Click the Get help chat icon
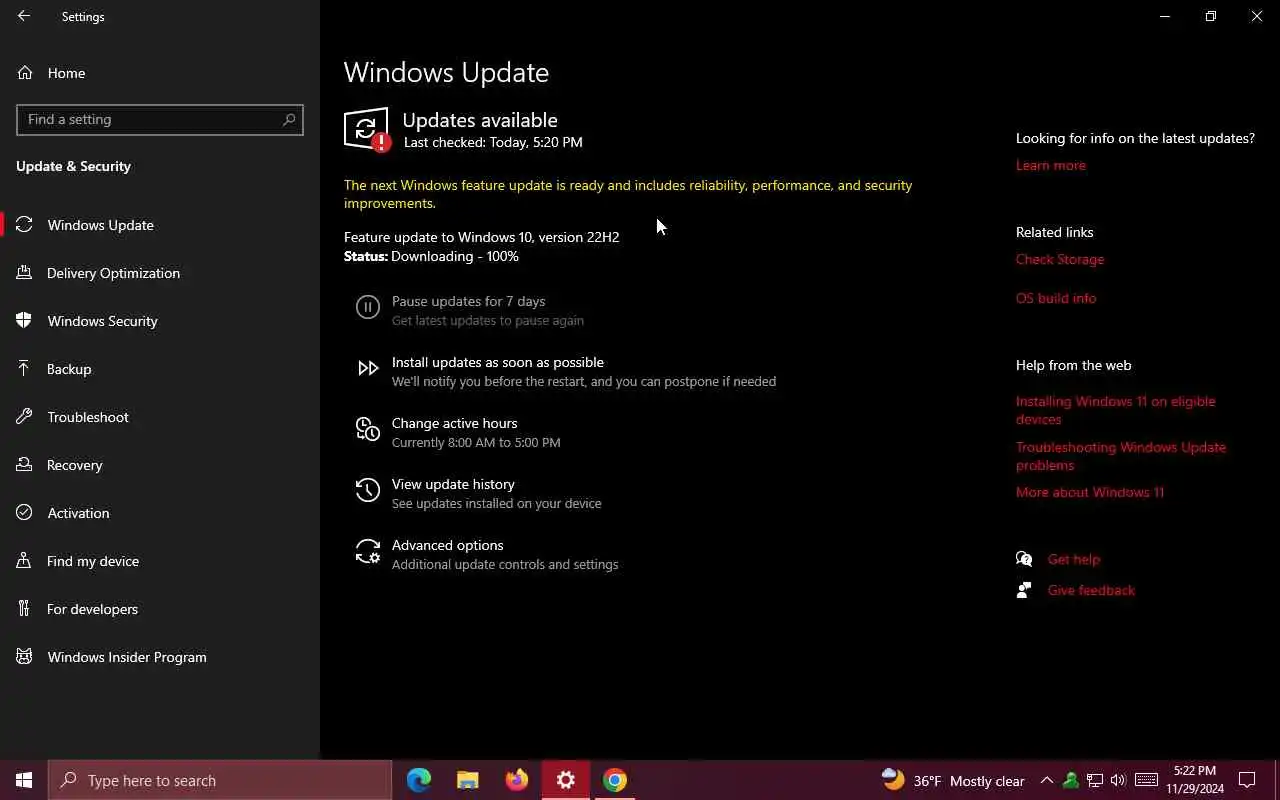 [1024, 559]
